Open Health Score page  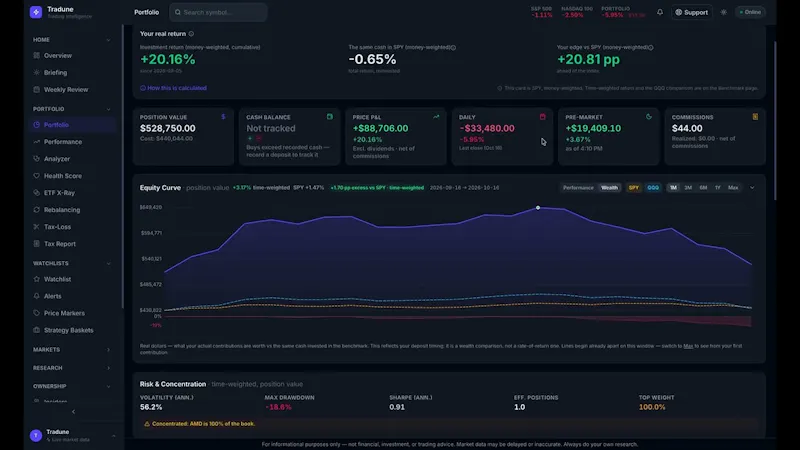[x=71, y=176]
